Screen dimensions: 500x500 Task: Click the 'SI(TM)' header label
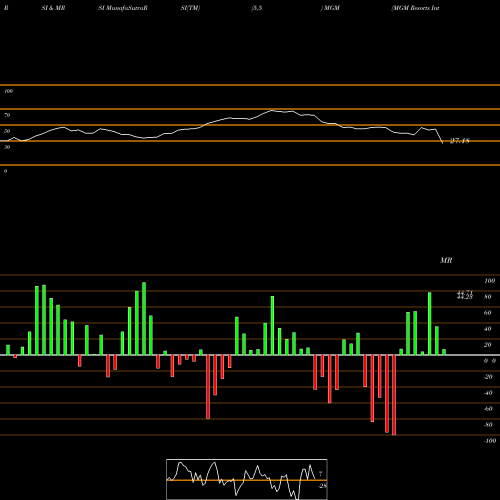(190, 8)
